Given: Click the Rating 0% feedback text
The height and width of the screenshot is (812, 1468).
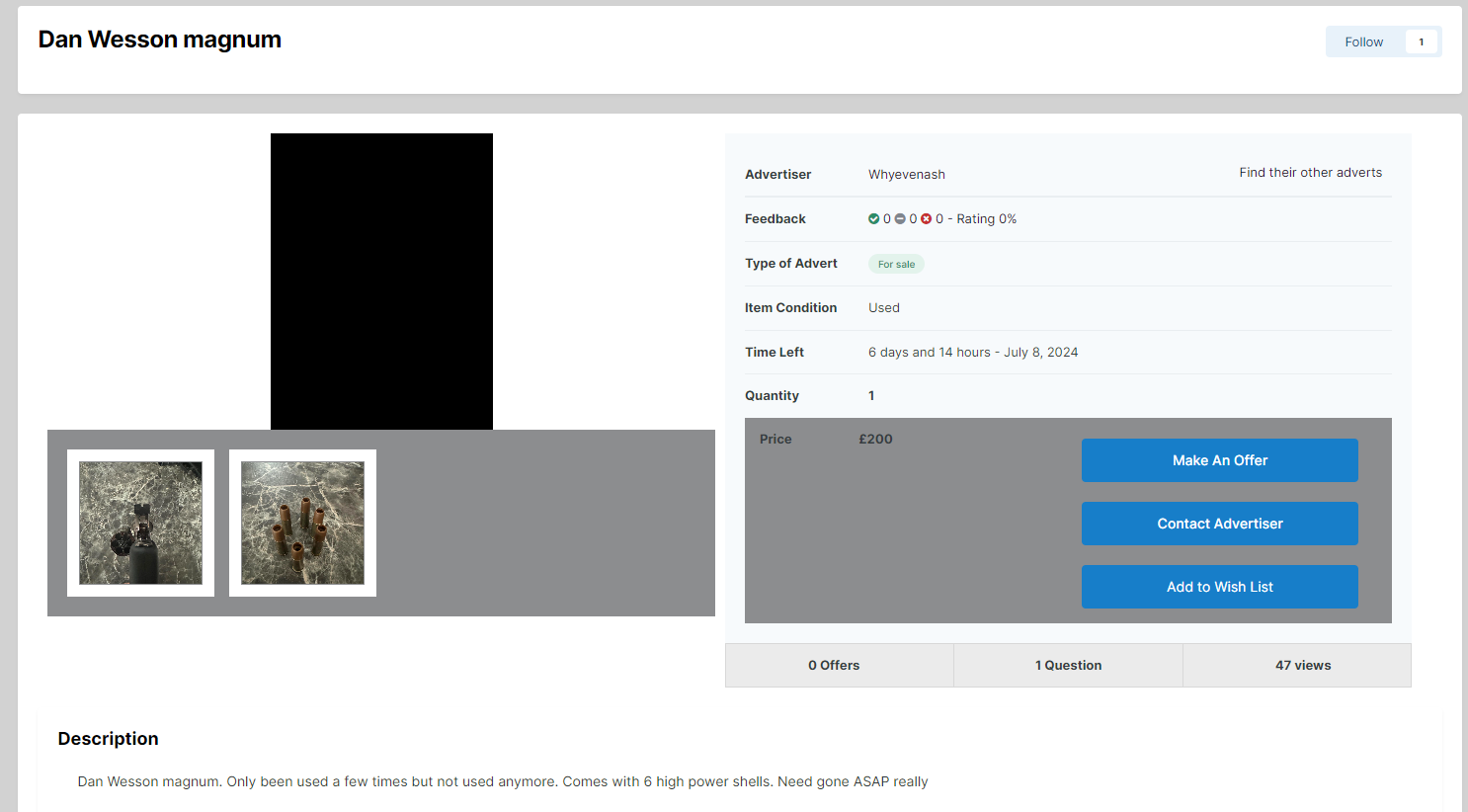Looking at the screenshot, I should pyautogui.click(x=986, y=219).
